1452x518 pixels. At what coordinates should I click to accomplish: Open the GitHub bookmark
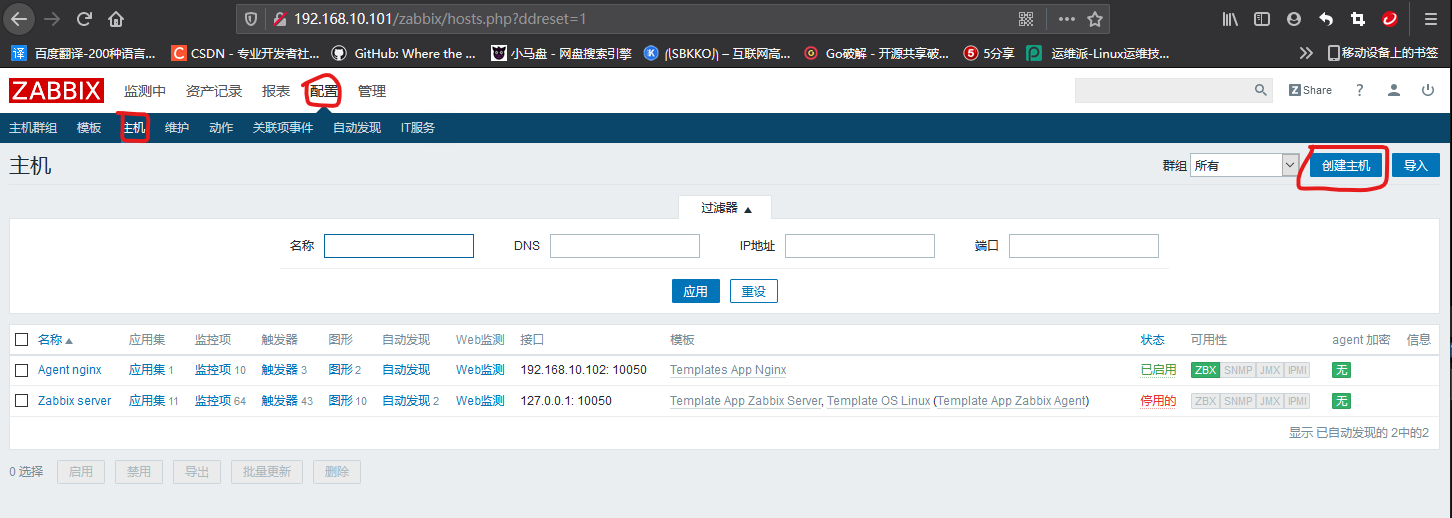point(403,53)
